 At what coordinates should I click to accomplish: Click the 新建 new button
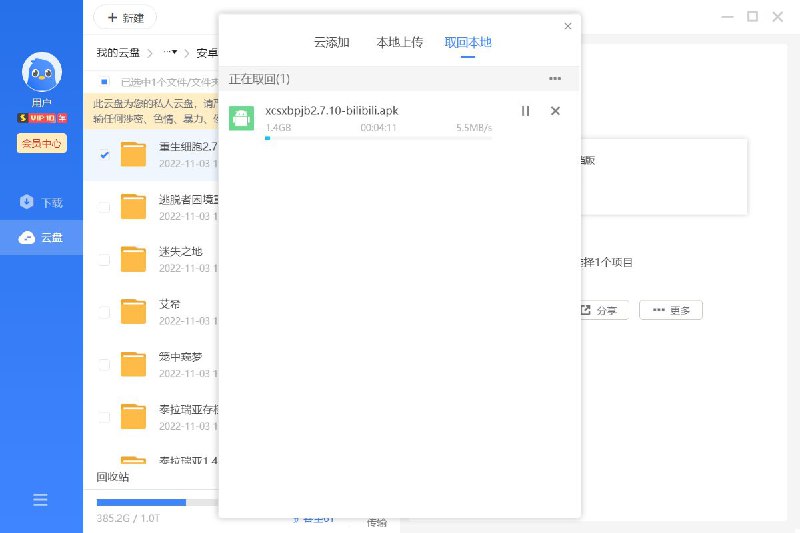click(126, 18)
